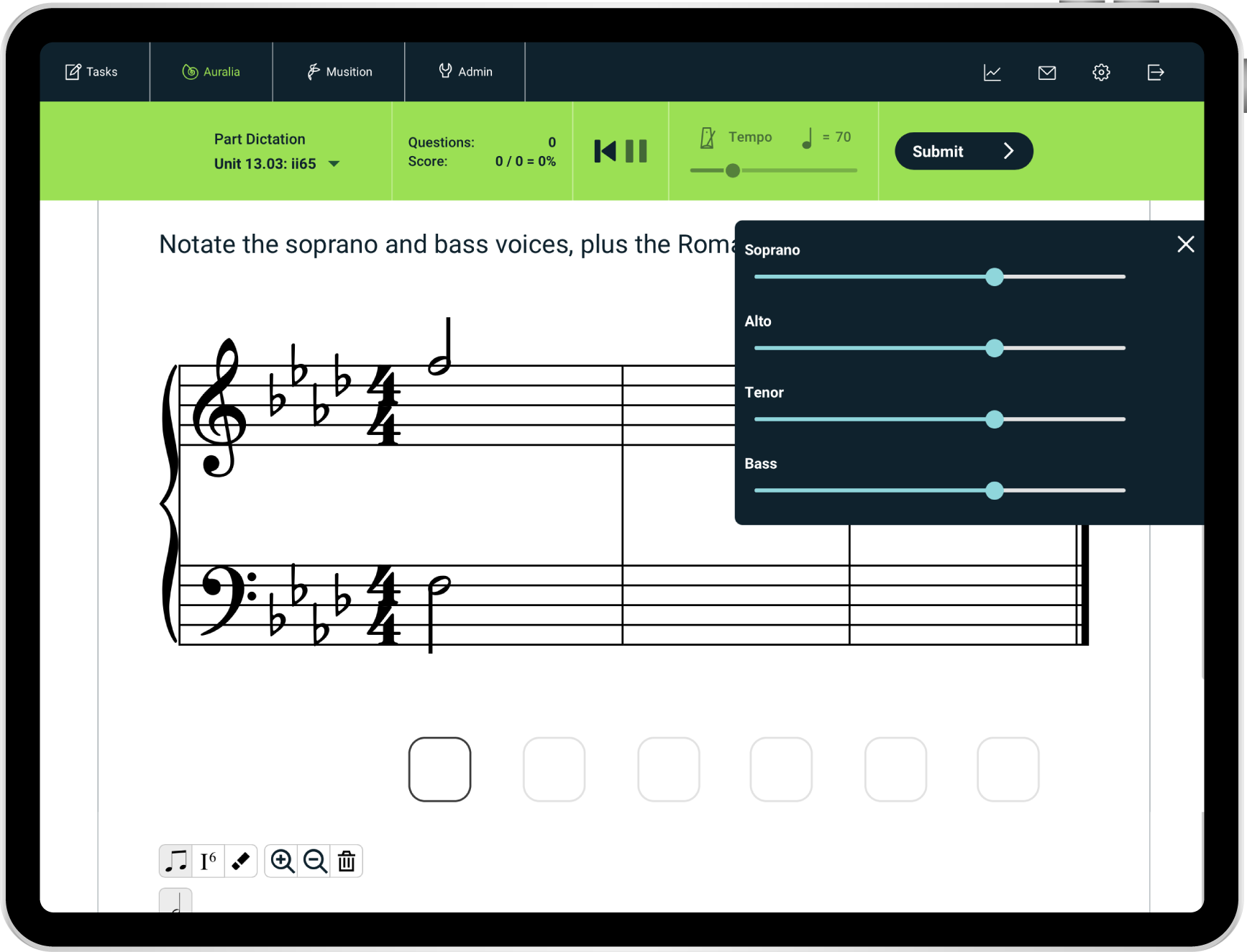Open the settings gear
Viewport: 1247px width, 952px height.
[1101, 73]
